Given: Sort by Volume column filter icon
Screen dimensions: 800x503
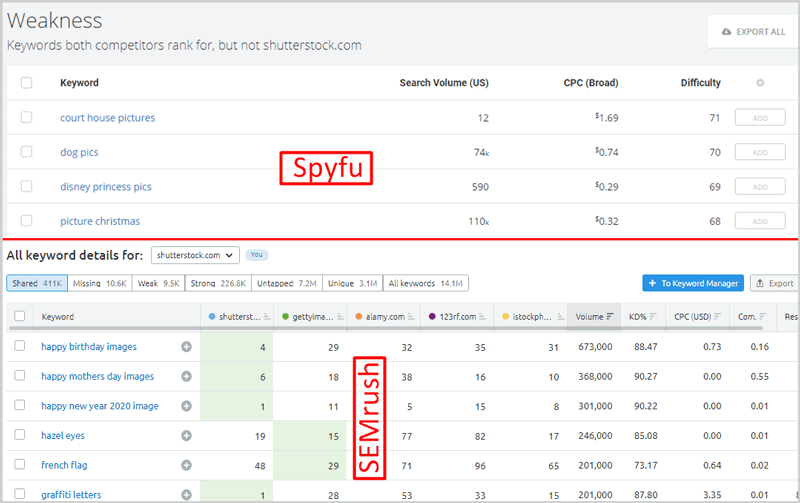Looking at the screenshot, I should (610, 317).
